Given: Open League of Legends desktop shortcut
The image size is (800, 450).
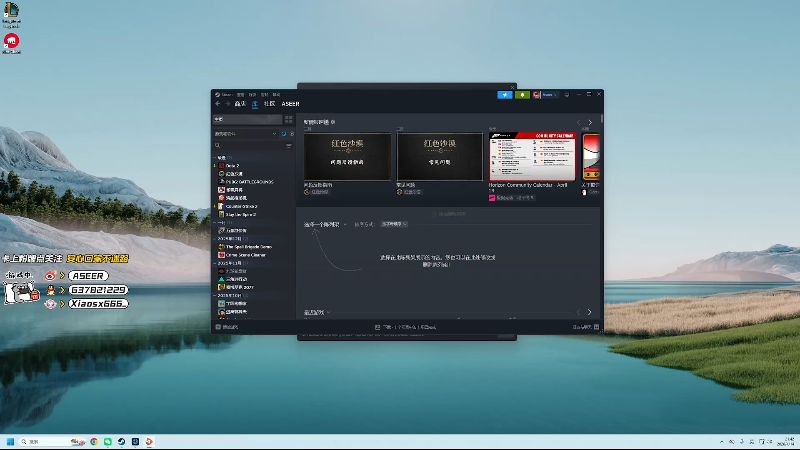Looking at the screenshot, I should [11, 13].
